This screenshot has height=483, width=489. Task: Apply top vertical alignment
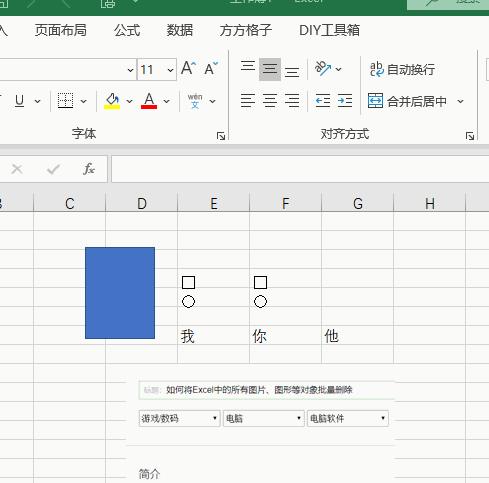248,66
